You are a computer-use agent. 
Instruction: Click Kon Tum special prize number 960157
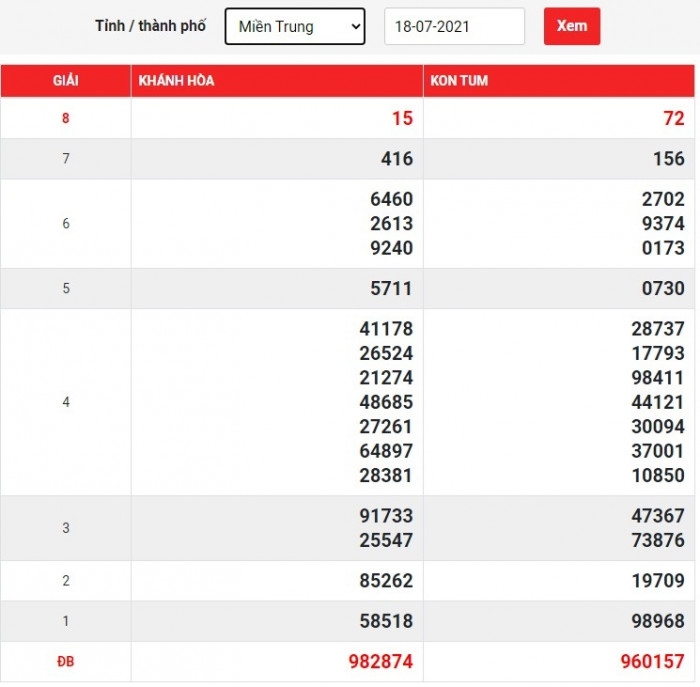point(651,662)
